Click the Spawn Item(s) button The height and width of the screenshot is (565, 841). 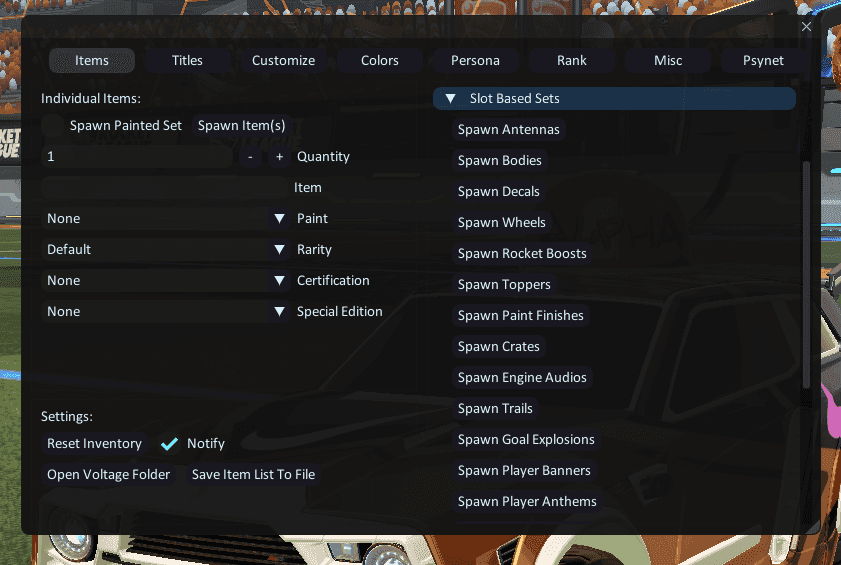click(x=241, y=126)
